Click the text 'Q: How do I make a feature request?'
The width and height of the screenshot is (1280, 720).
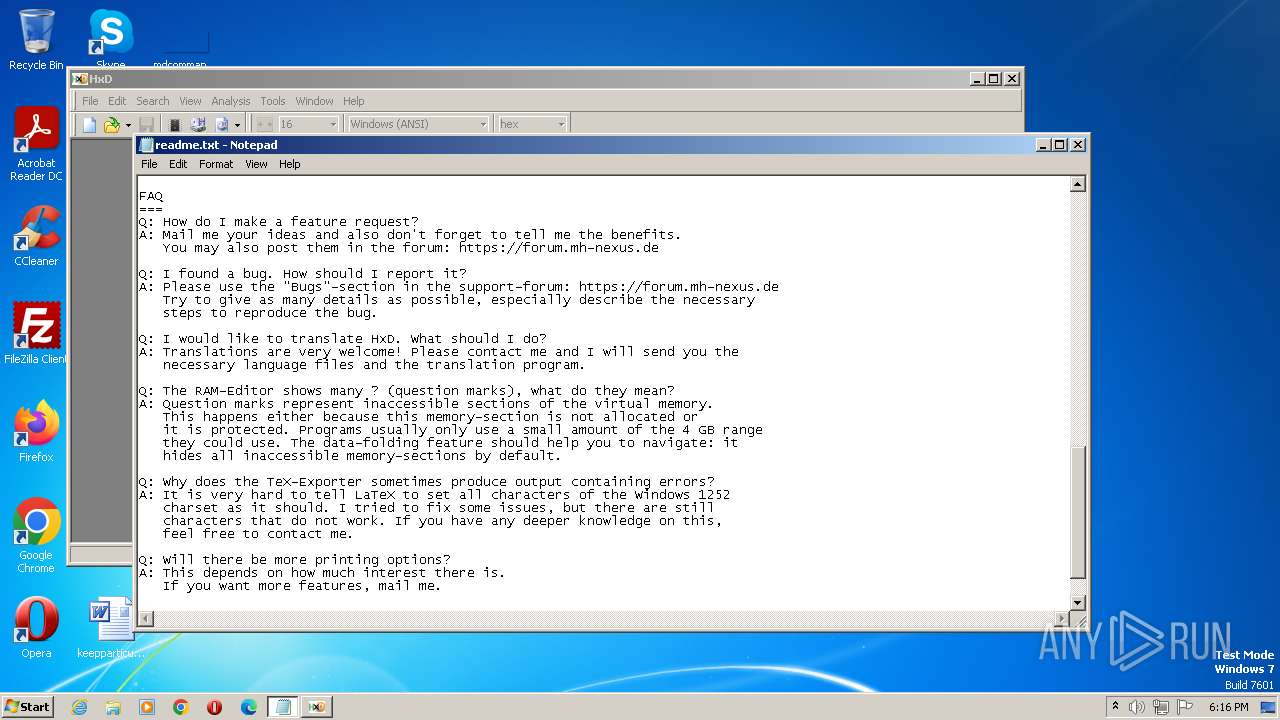279,222
